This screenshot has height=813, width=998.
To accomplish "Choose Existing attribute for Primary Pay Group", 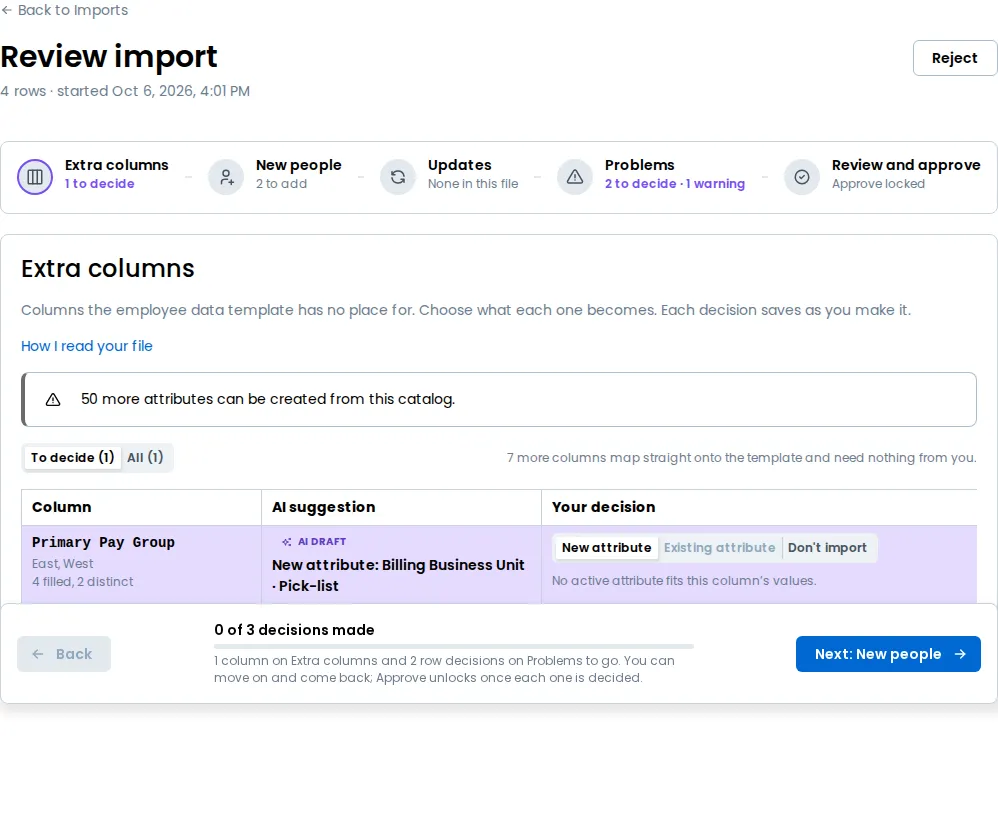I will [719, 548].
